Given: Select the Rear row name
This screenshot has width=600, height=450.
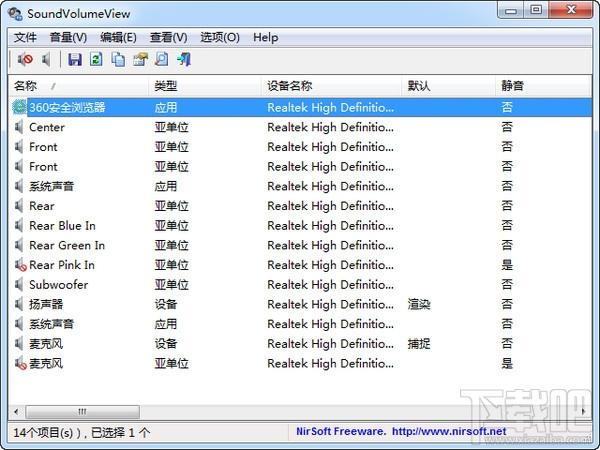Looking at the screenshot, I should [42, 206].
